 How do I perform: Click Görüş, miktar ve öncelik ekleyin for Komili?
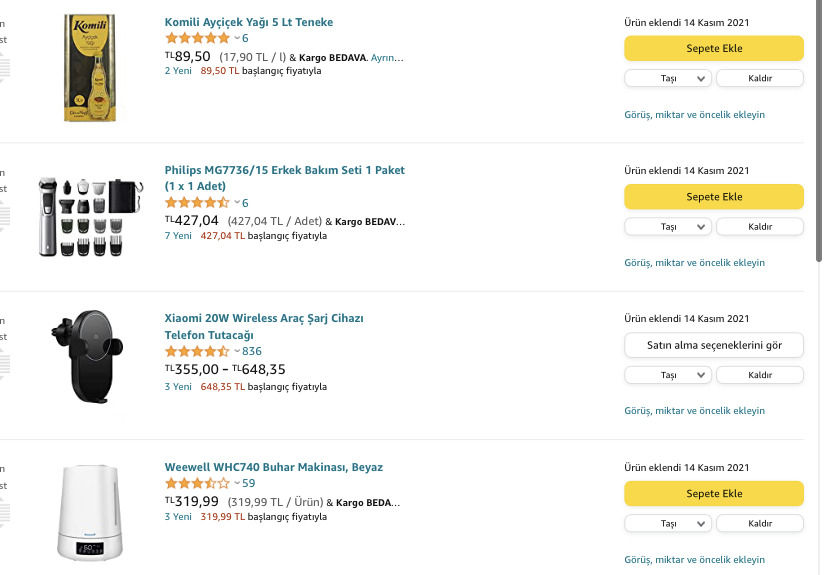[694, 115]
